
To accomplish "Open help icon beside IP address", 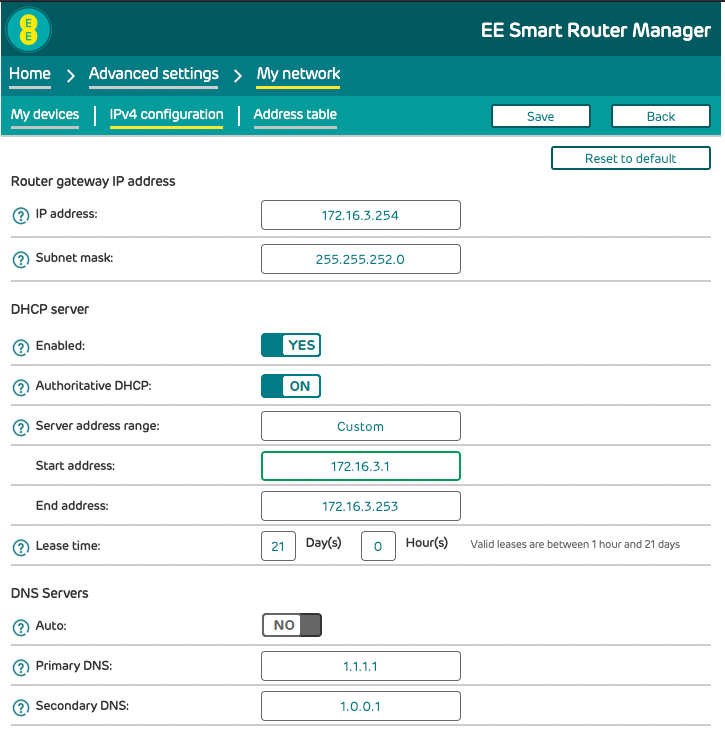I will pyautogui.click(x=20, y=216).
